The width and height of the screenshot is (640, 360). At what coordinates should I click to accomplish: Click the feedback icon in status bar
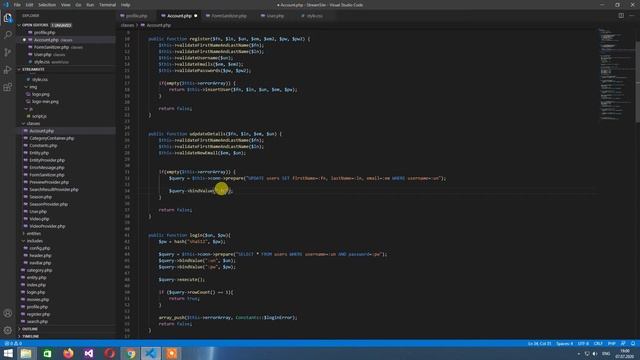click(623, 344)
